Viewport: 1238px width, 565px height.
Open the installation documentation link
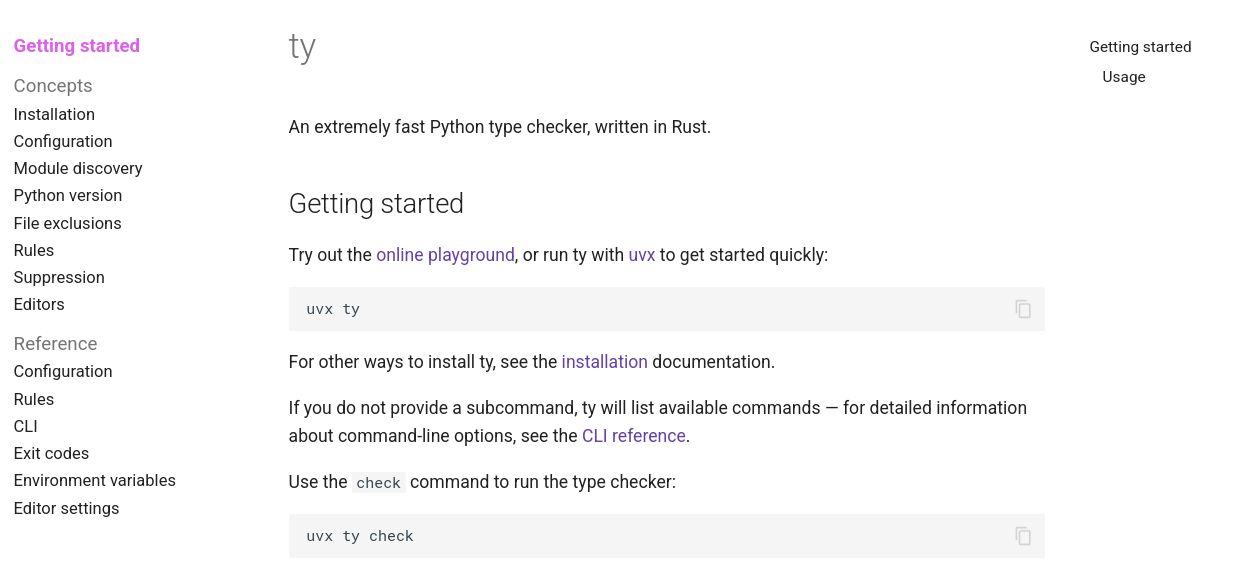(604, 362)
